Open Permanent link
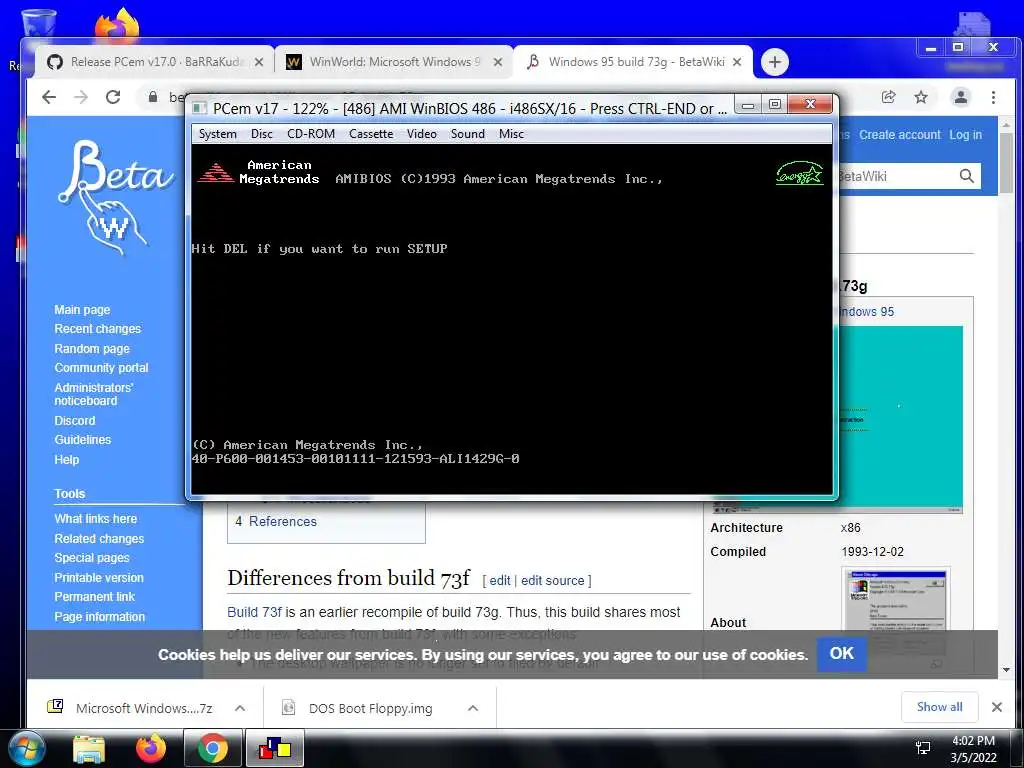Image resolution: width=1024 pixels, height=768 pixels. coord(95,596)
